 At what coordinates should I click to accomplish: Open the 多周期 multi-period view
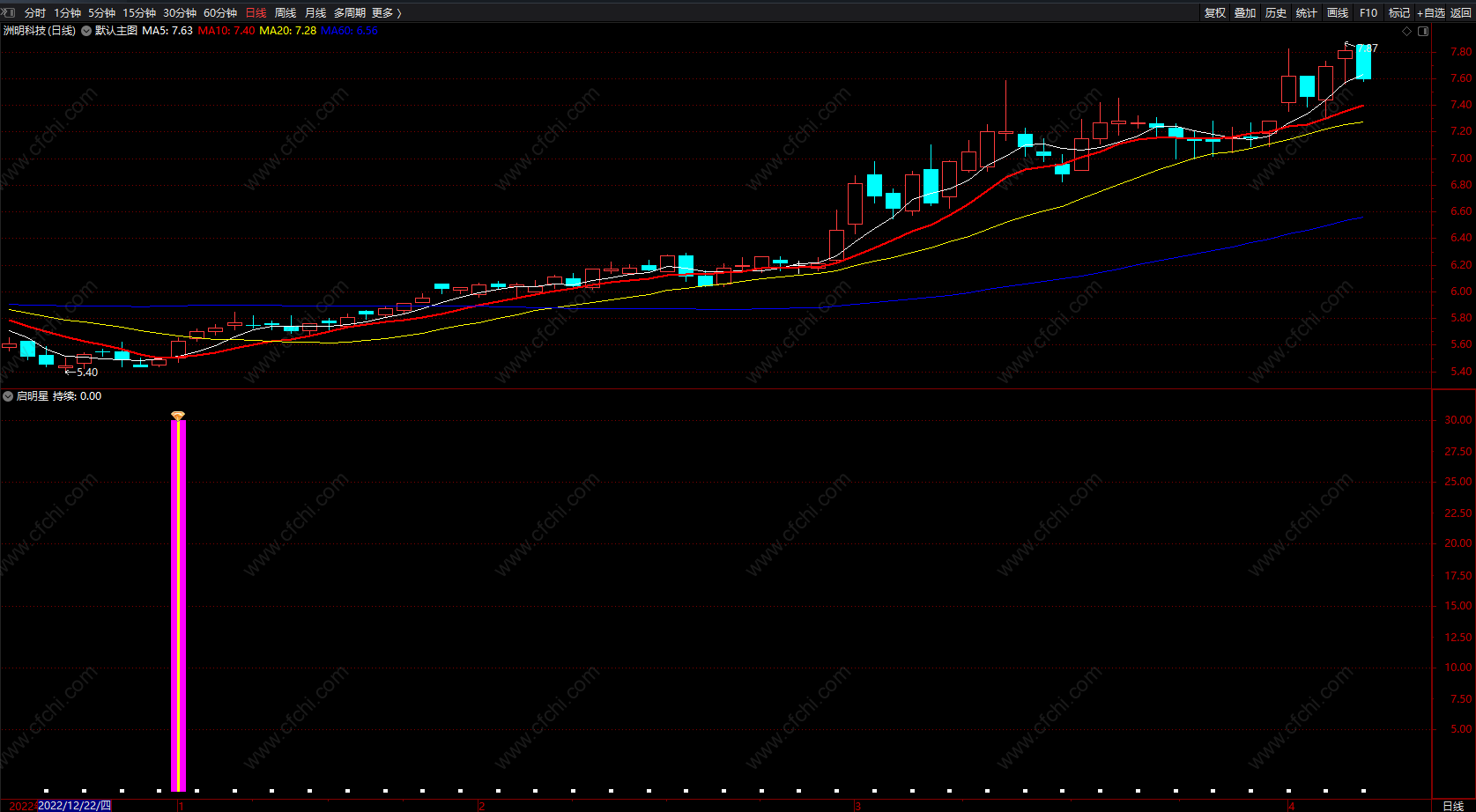click(350, 13)
